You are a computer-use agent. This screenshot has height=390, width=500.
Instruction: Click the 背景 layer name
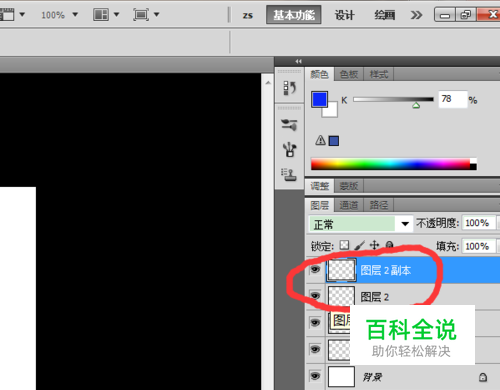point(372,377)
